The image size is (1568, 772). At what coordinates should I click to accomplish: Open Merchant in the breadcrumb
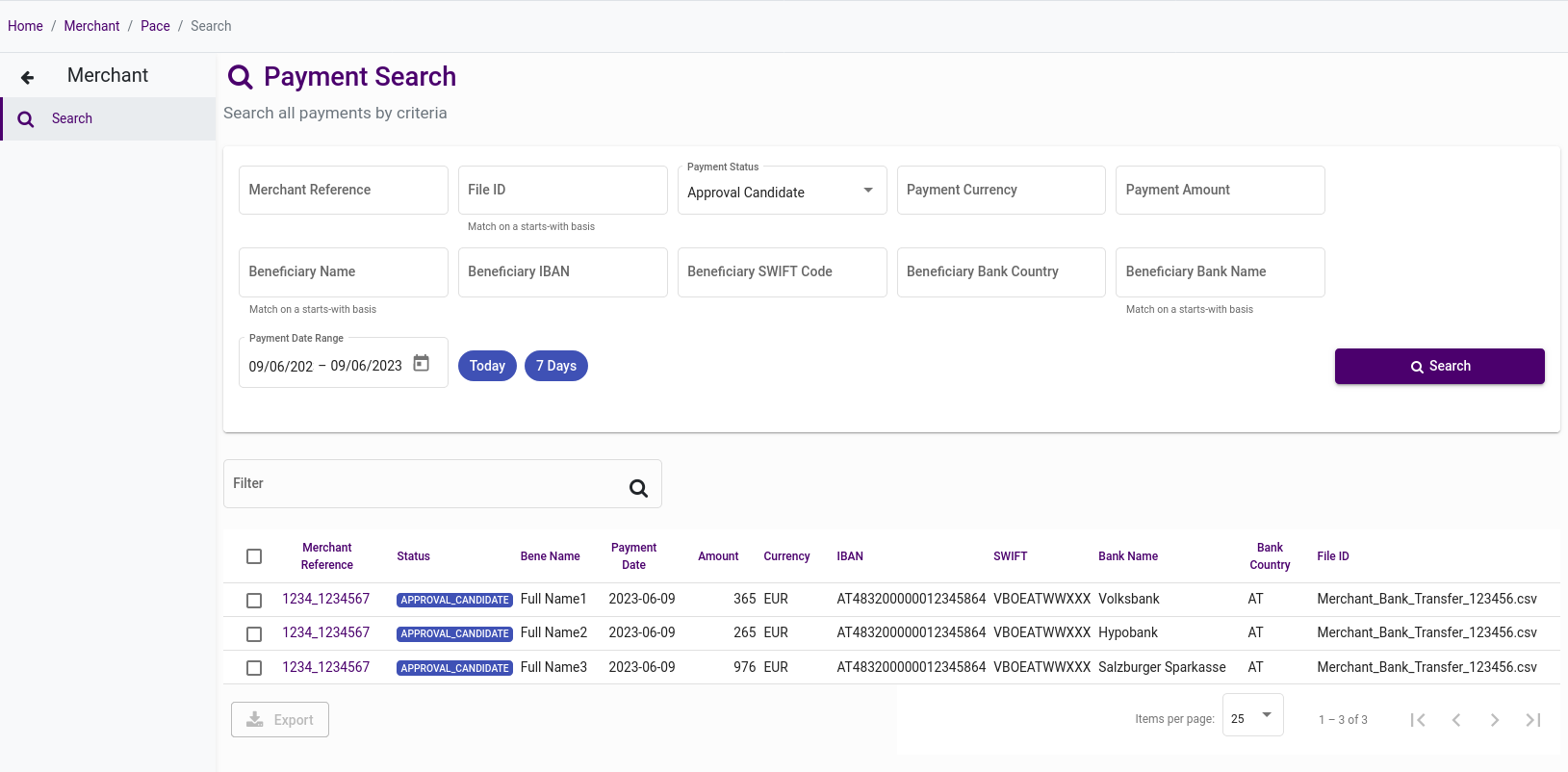tap(91, 26)
